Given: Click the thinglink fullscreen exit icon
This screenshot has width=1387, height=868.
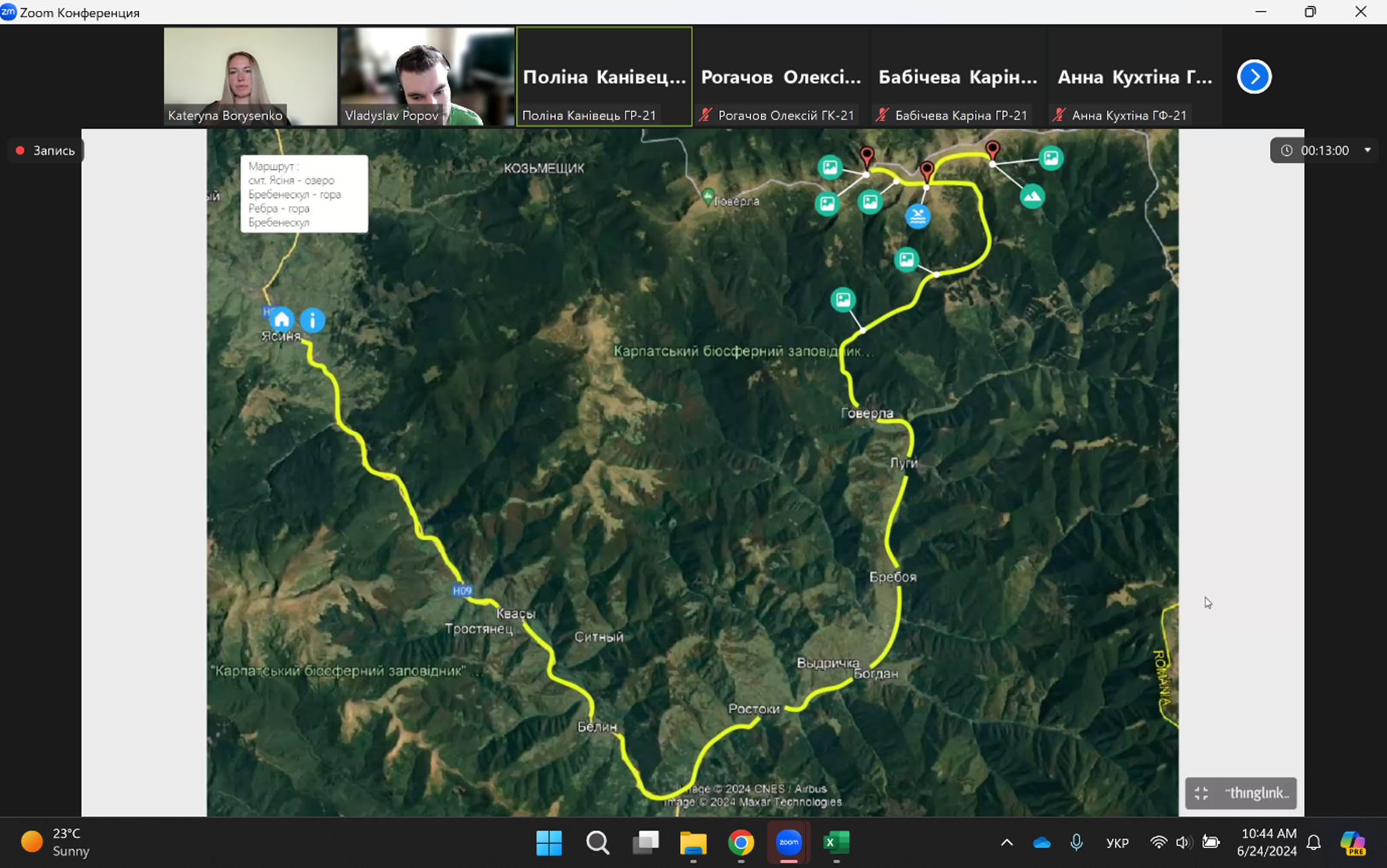Looking at the screenshot, I should (x=1201, y=793).
